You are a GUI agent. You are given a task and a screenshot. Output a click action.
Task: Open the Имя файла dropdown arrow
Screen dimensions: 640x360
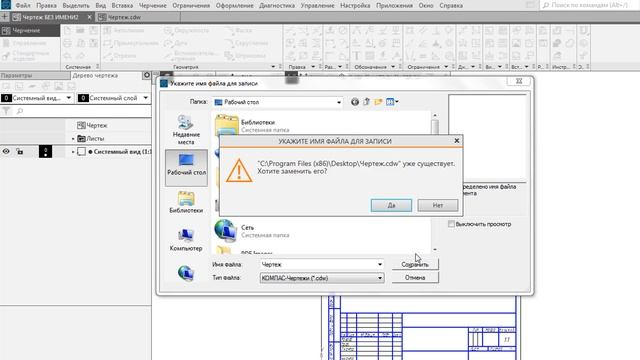tap(380, 264)
